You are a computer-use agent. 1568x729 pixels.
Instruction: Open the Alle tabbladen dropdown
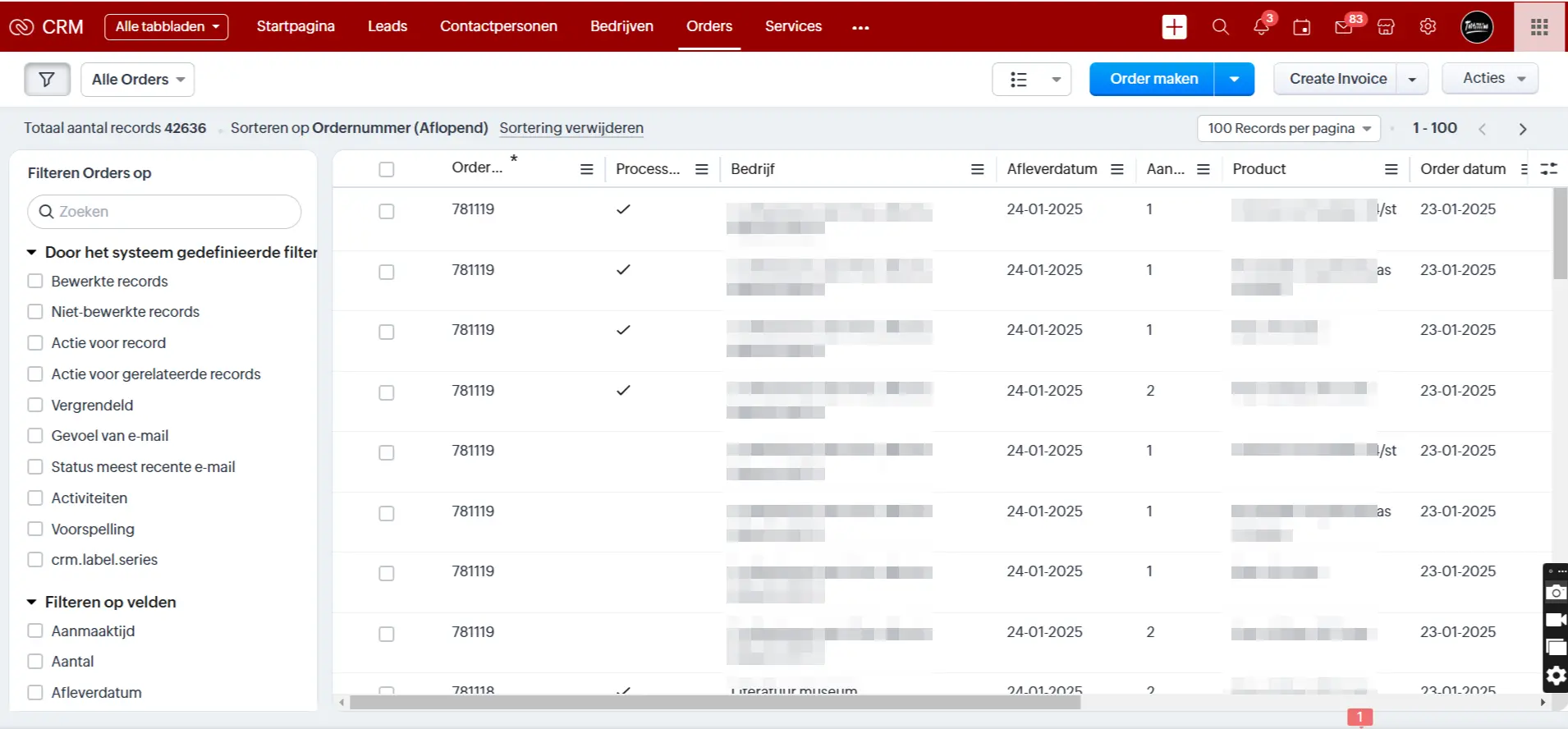167,27
